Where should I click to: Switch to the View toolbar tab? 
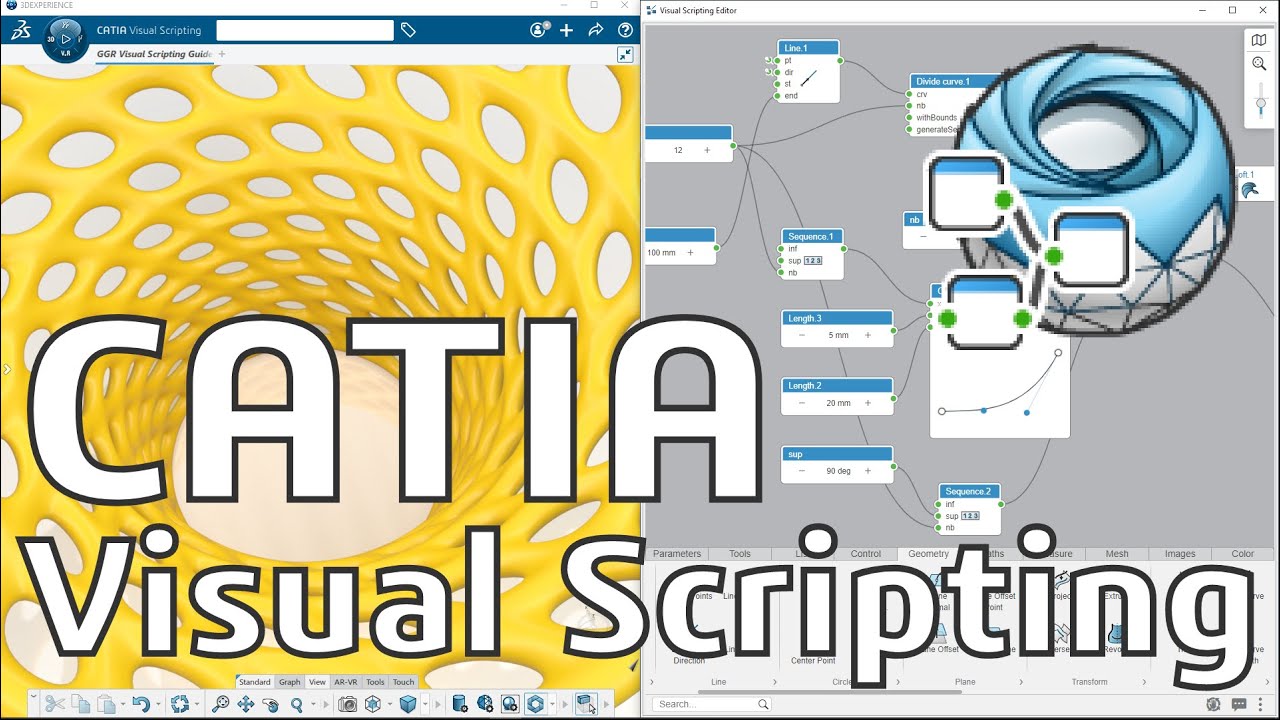pyautogui.click(x=317, y=682)
